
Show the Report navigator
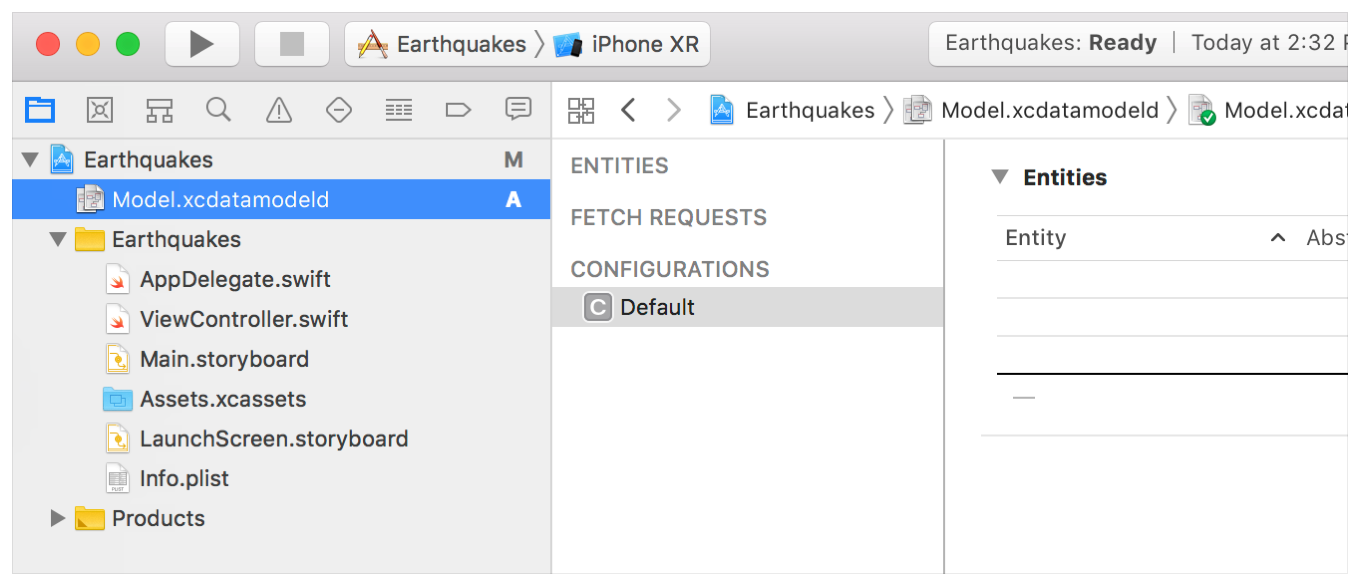tap(518, 110)
